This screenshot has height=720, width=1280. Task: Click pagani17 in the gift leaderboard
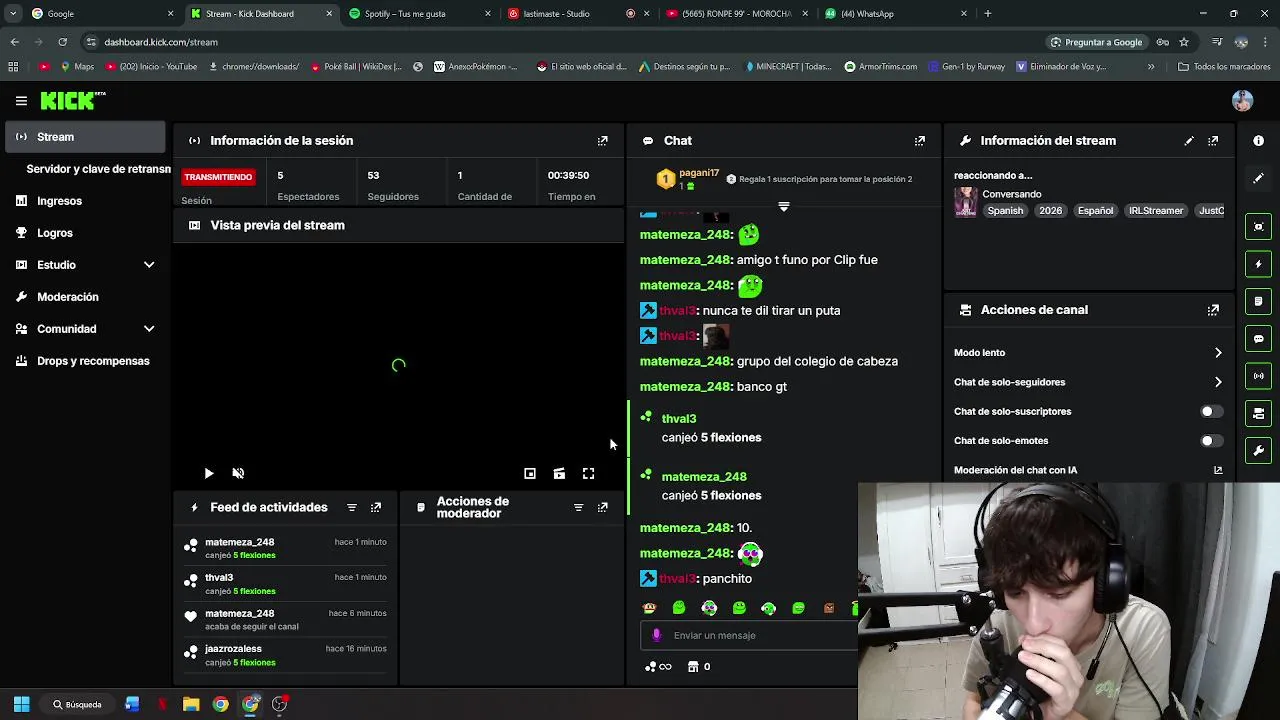pos(699,173)
